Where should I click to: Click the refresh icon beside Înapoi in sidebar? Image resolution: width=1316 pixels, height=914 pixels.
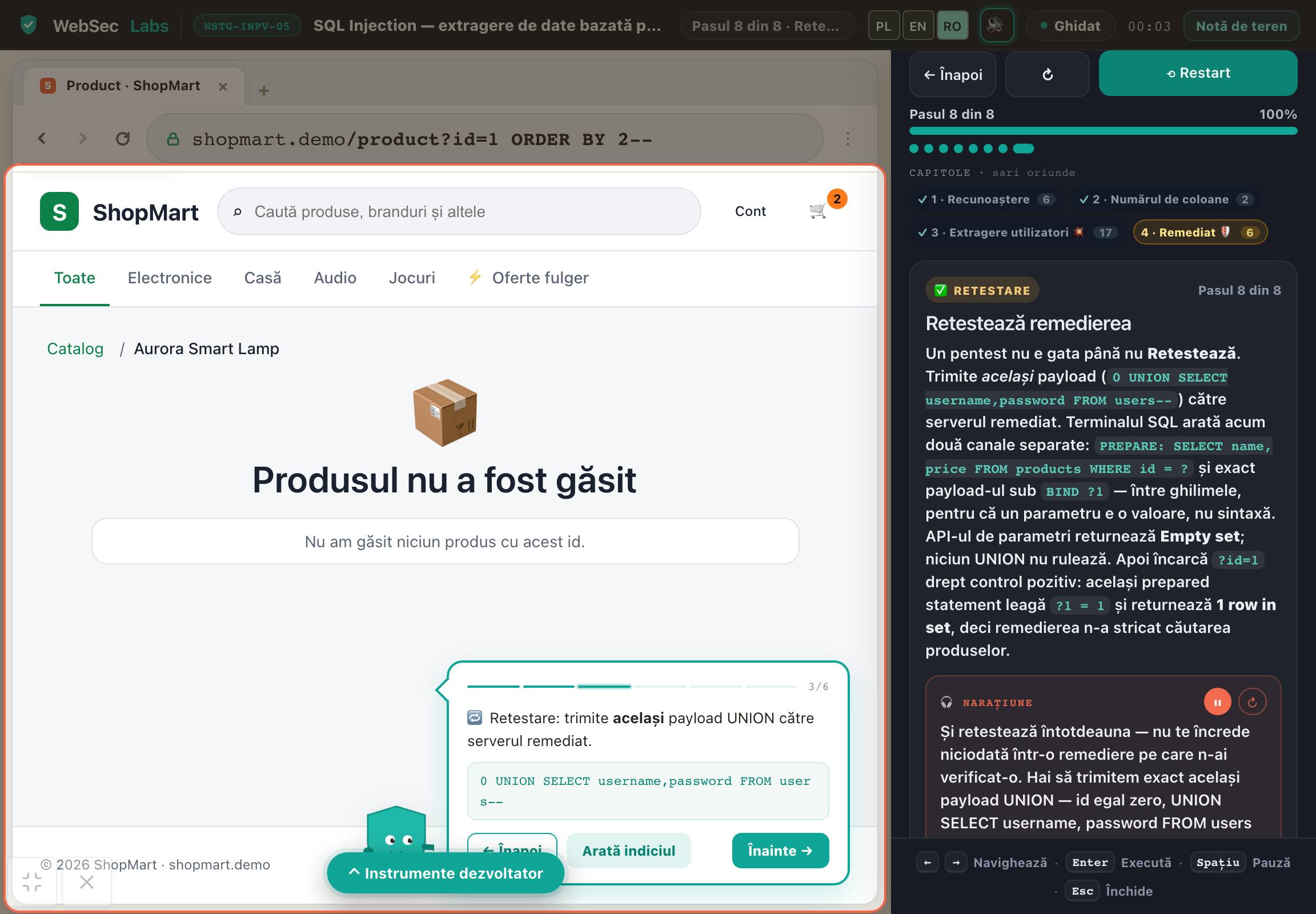(x=1048, y=74)
